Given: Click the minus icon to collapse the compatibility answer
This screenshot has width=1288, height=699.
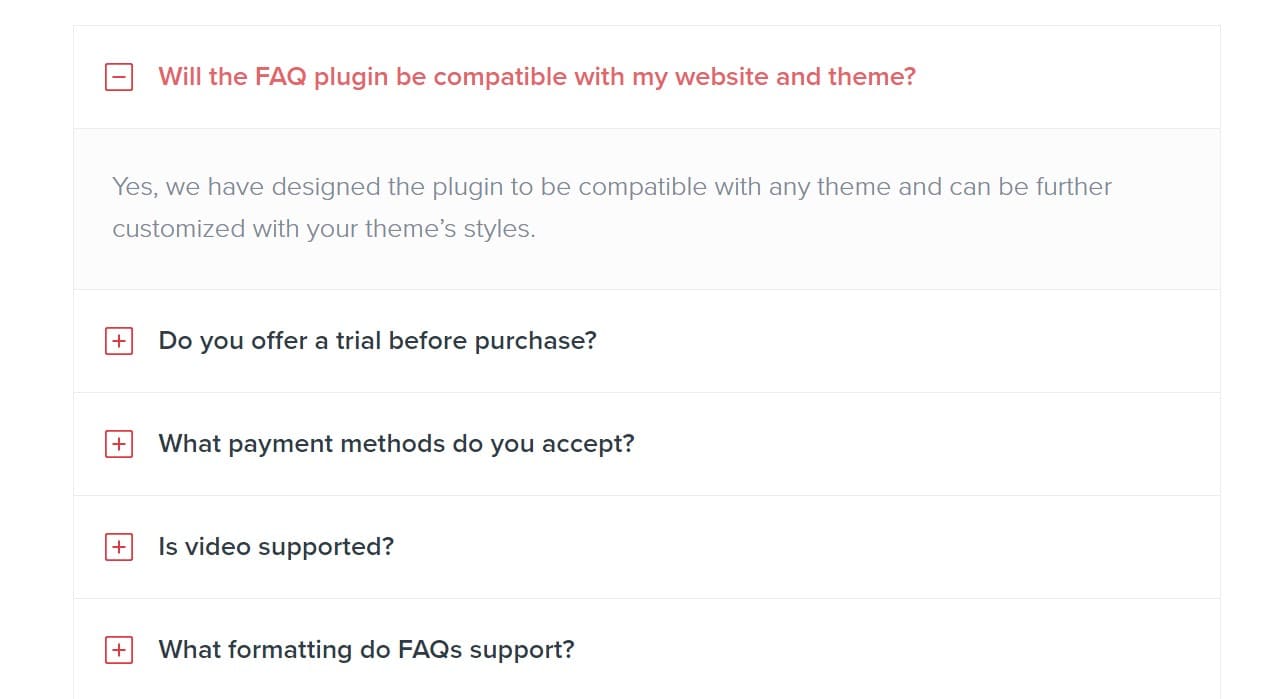Looking at the screenshot, I should (119, 76).
